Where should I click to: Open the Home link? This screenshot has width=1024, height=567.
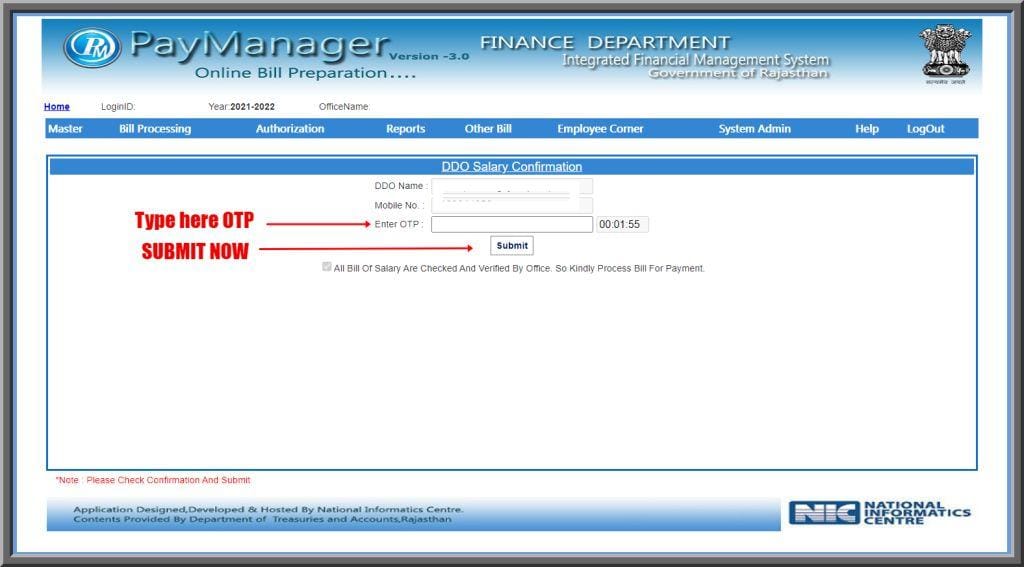[57, 106]
